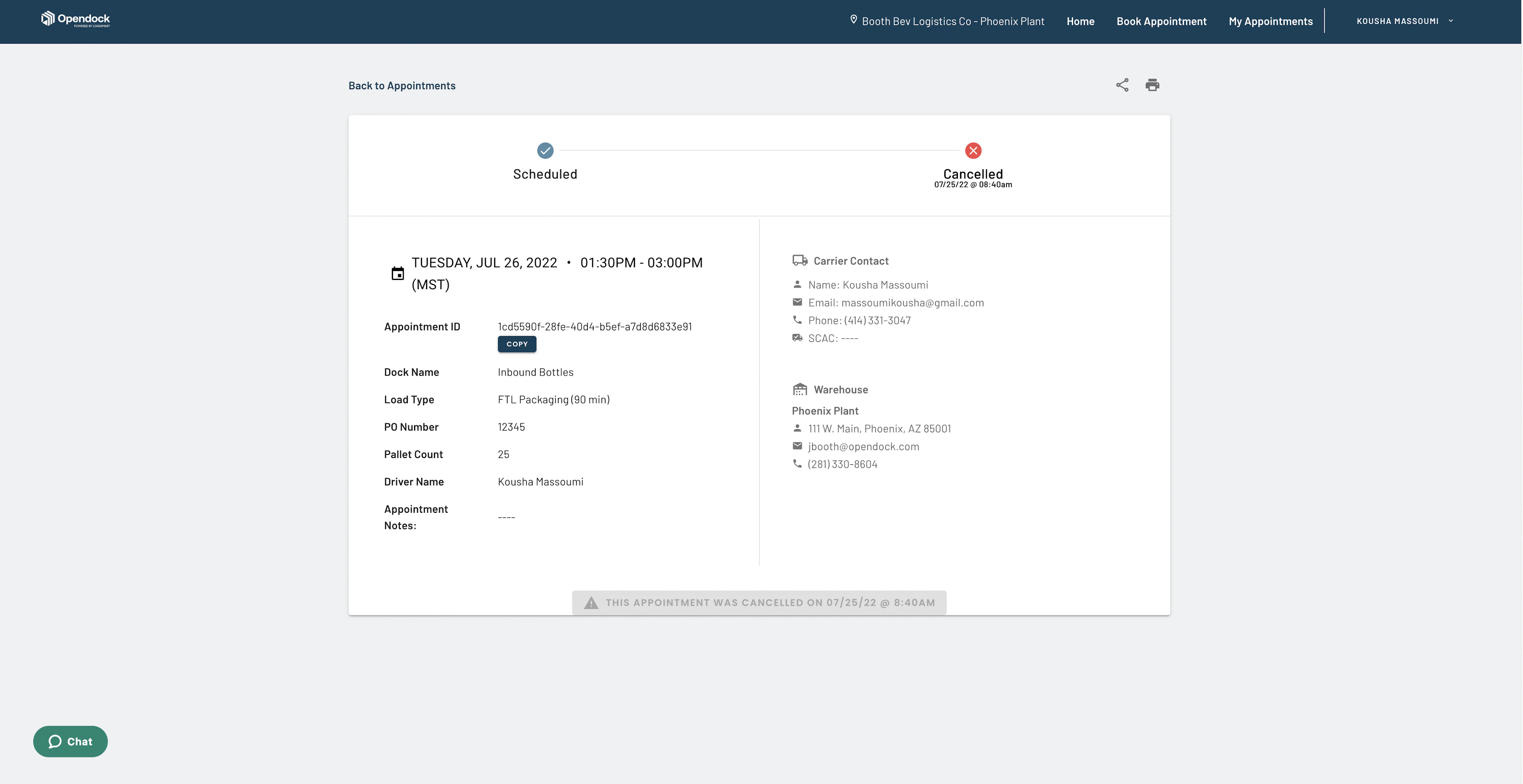Click the email icon beside jbooth@opendock.com
This screenshot has height=784, width=1523.
(x=797, y=446)
